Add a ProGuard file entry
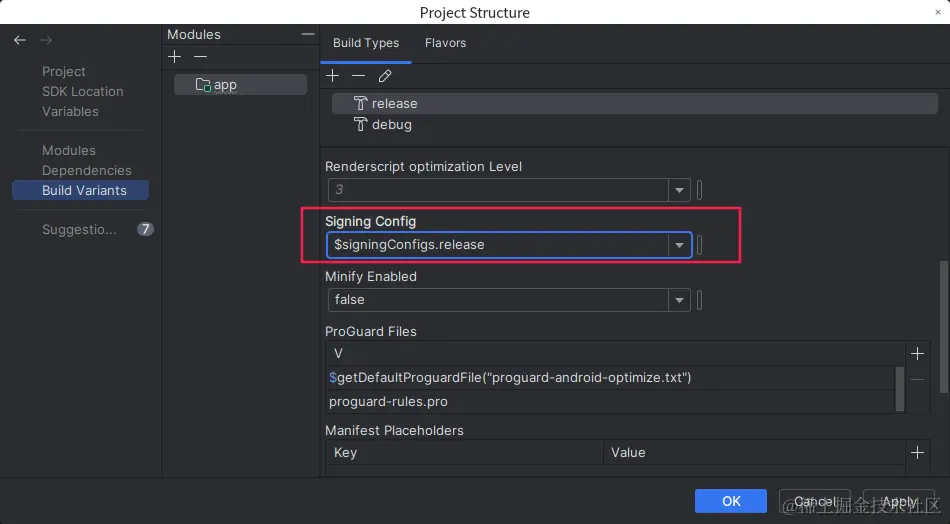Screen dimensions: 950x524 [x=917, y=353]
